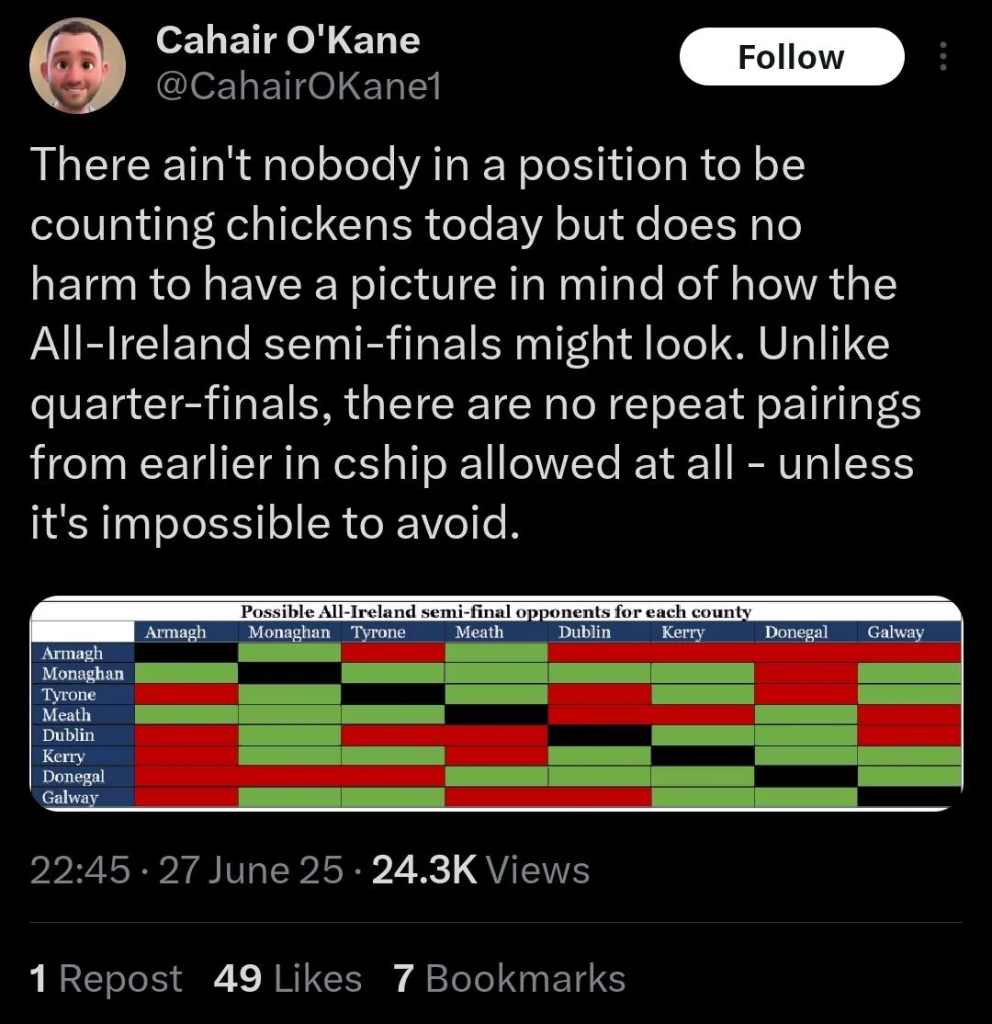Click the Kerry column header in table
This screenshot has width=992, height=1024.
coord(682,632)
